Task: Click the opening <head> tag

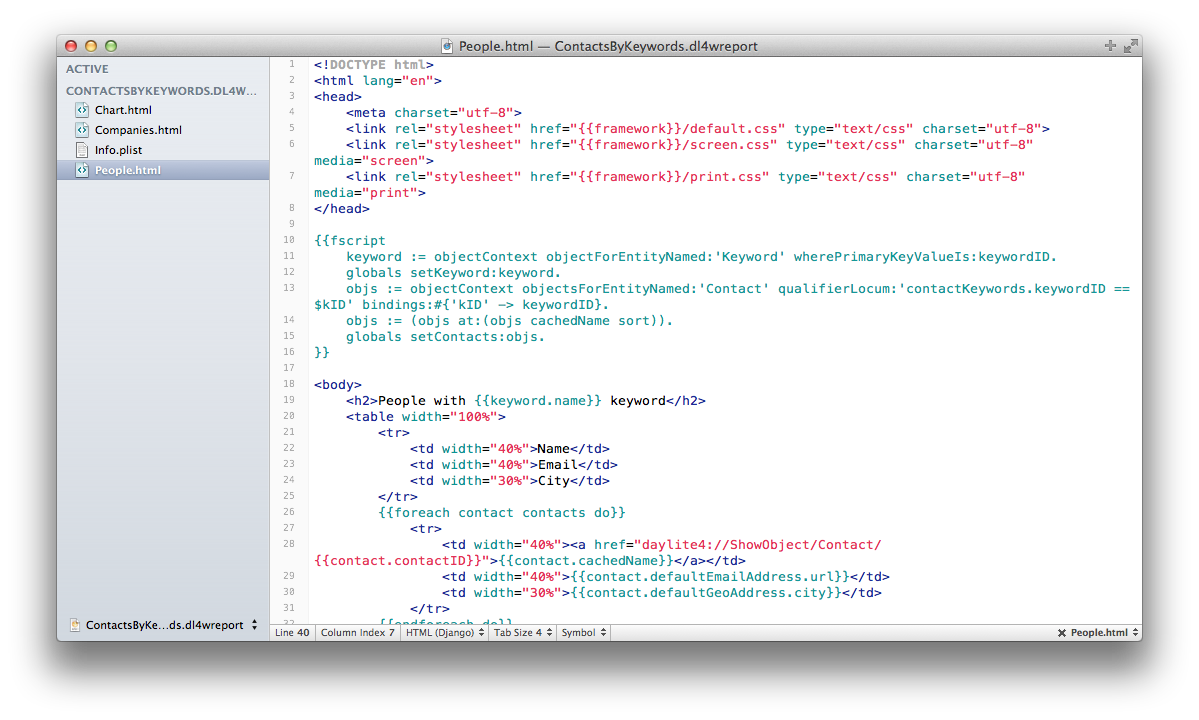Action: point(338,97)
